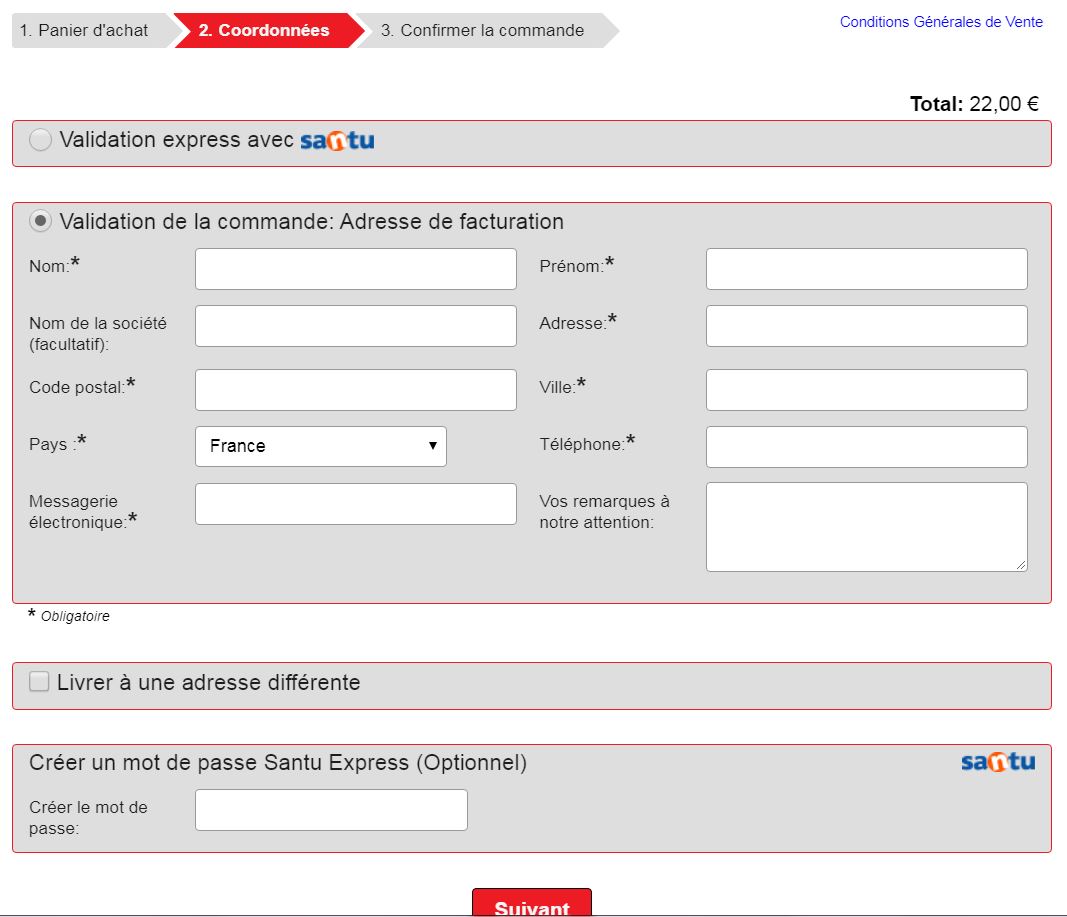Click the Messagerie électronique email field
Viewport: 1067px width, 917px height.
tap(356, 504)
